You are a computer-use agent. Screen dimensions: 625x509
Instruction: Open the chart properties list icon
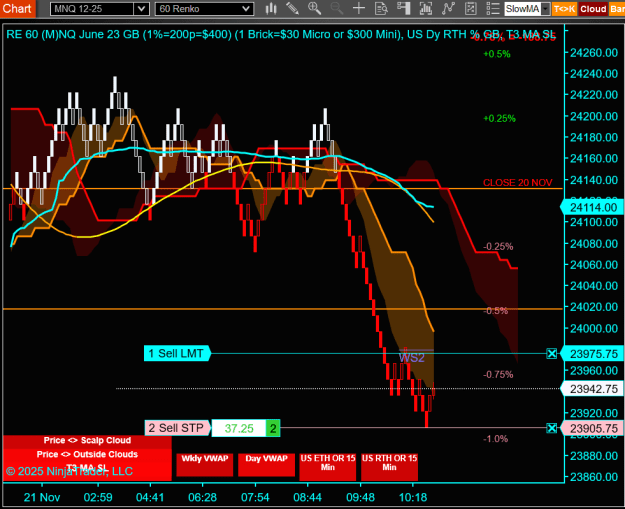(x=493, y=8)
